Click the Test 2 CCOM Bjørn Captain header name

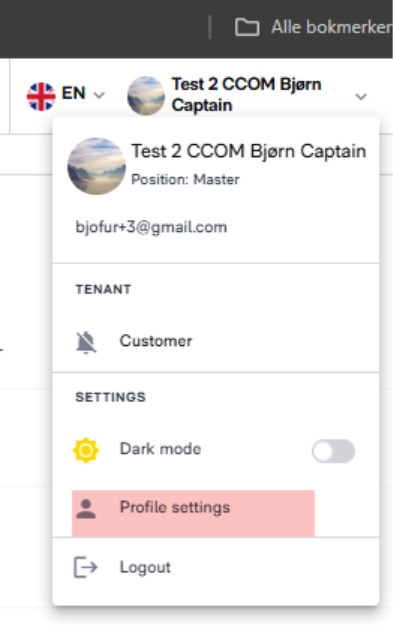tap(246, 95)
